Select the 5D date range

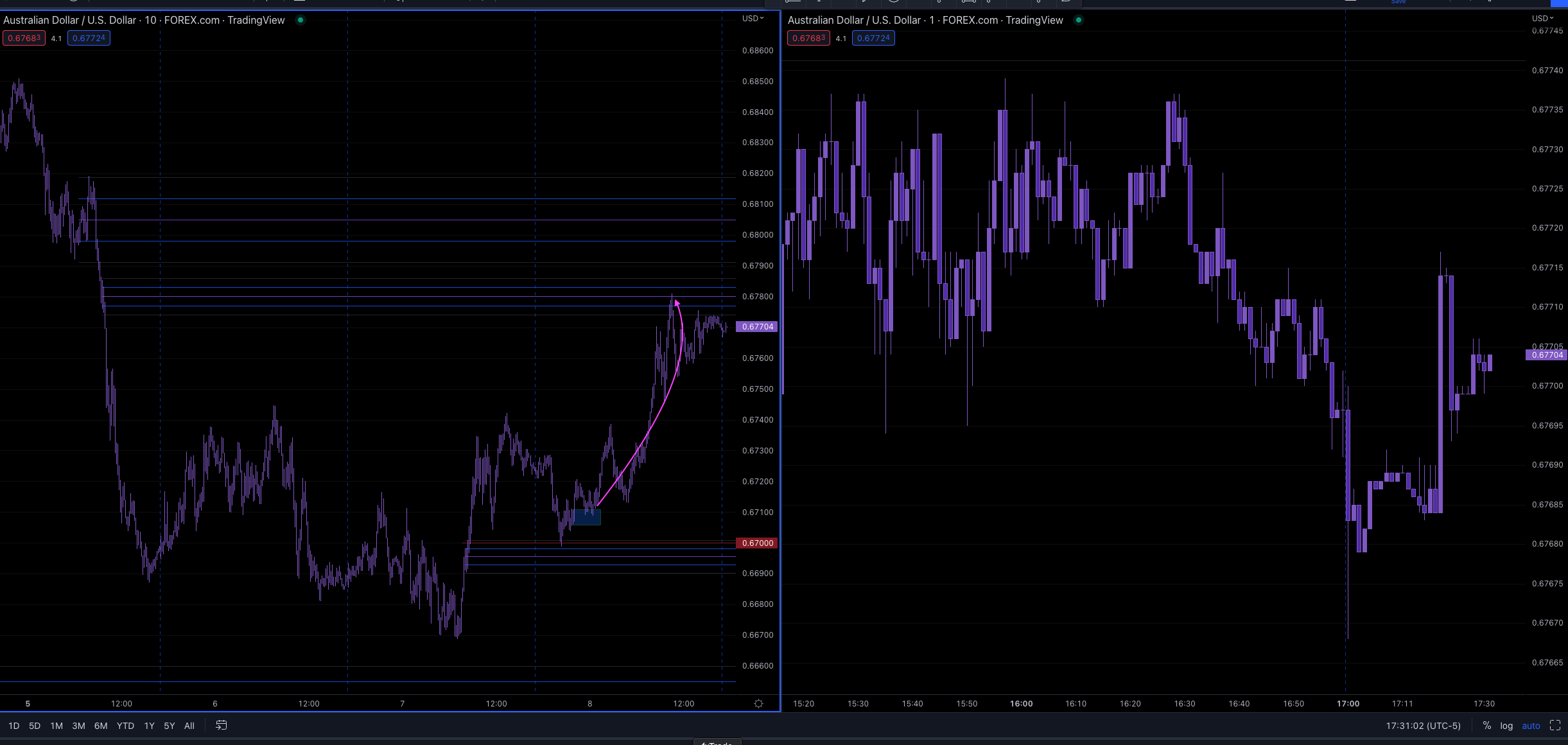pyautogui.click(x=35, y=726)
